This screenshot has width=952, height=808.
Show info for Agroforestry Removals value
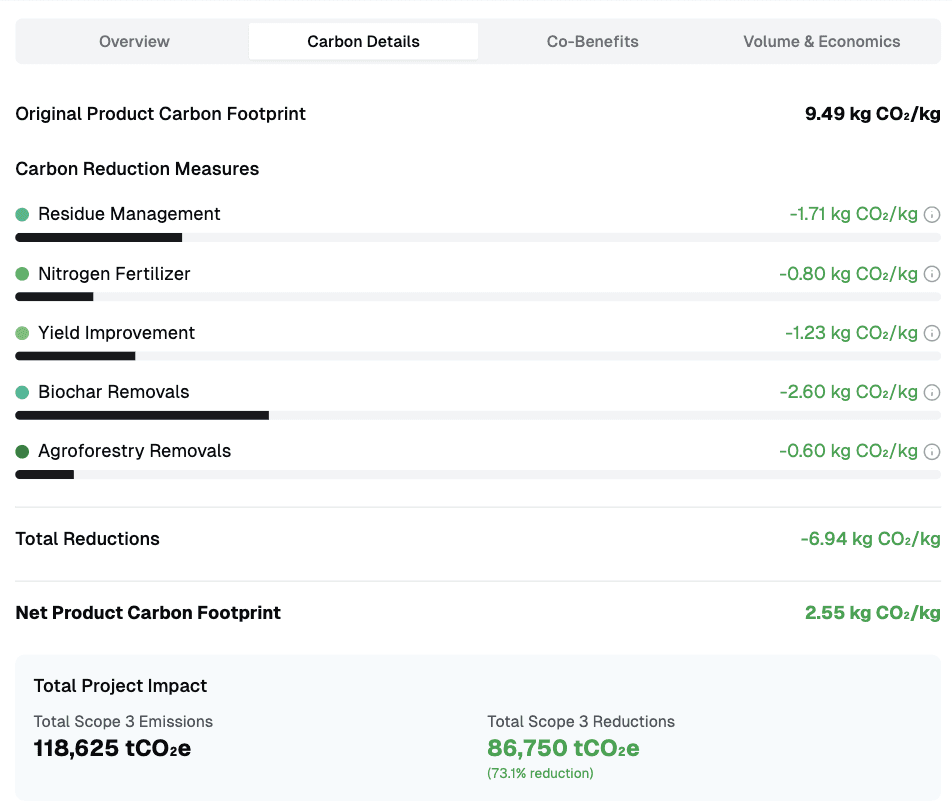pos(932,452)
